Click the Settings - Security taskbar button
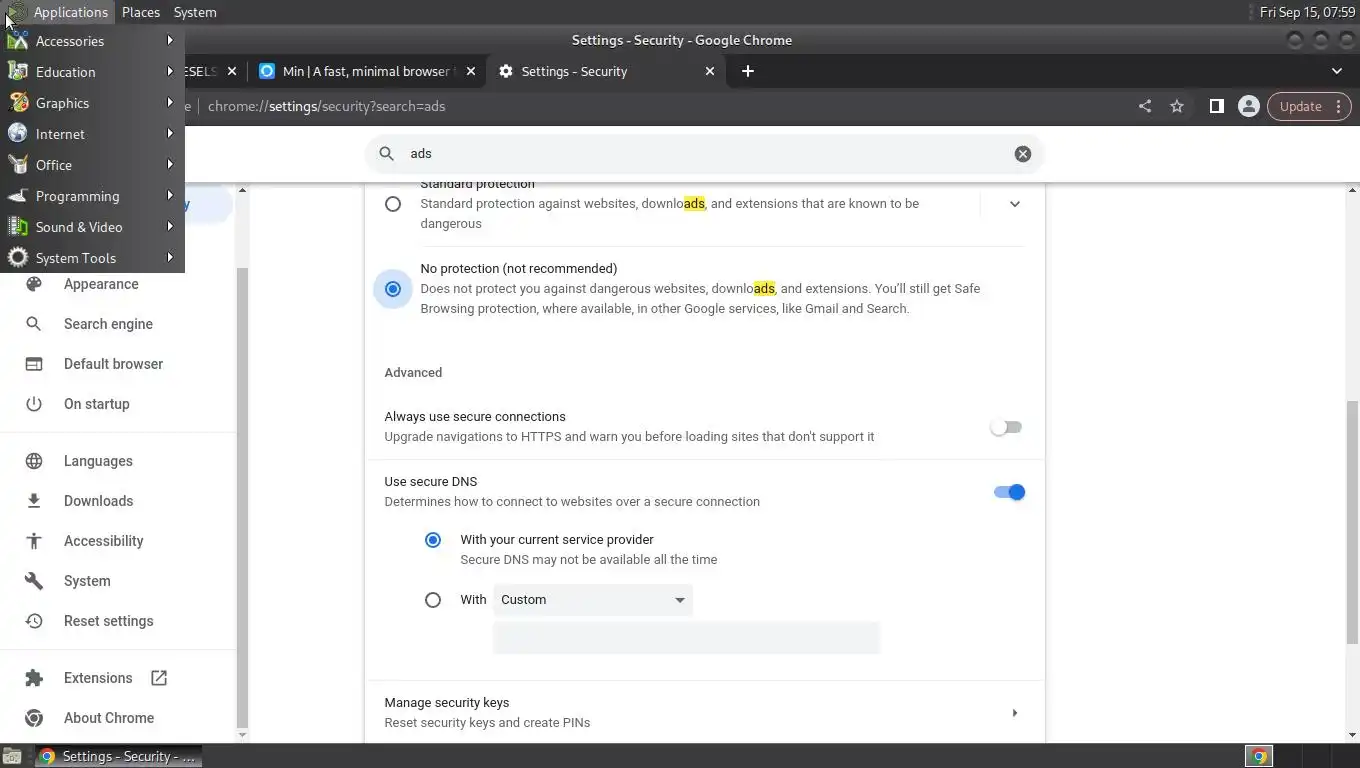 pyautogui.click(x=118, y=756)
